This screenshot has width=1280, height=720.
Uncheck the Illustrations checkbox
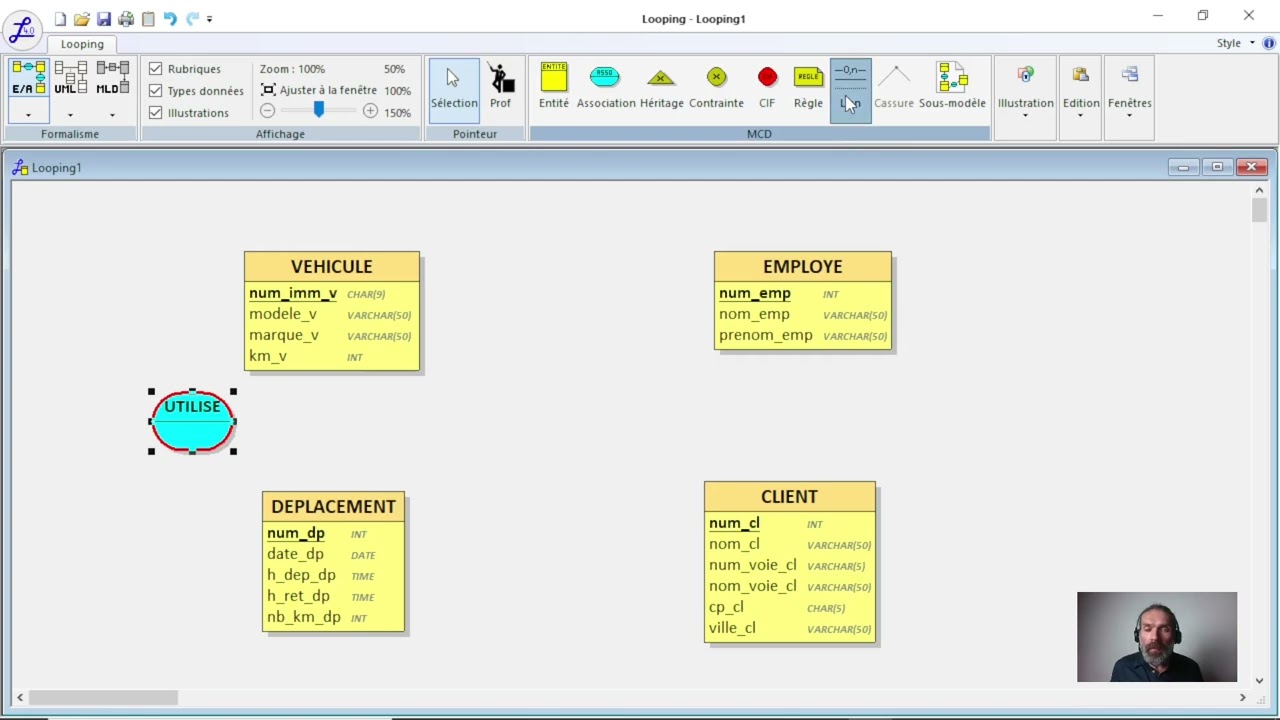click(x=155, y=113)
